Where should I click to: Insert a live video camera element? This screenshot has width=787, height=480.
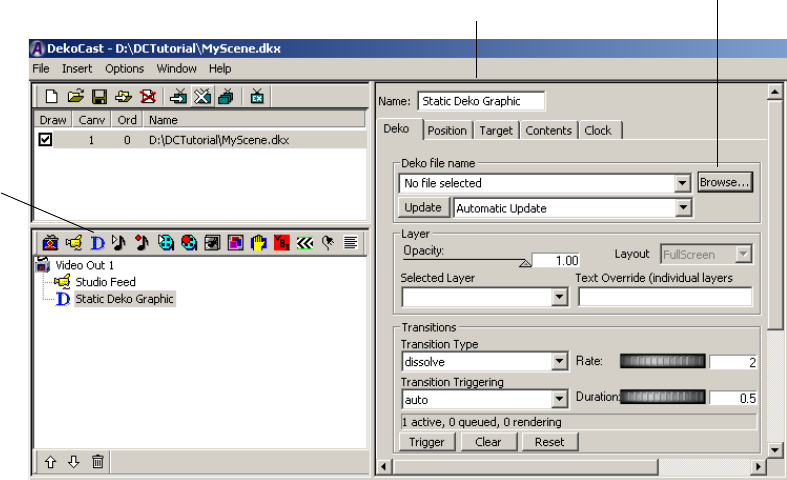tap(74, 243)
